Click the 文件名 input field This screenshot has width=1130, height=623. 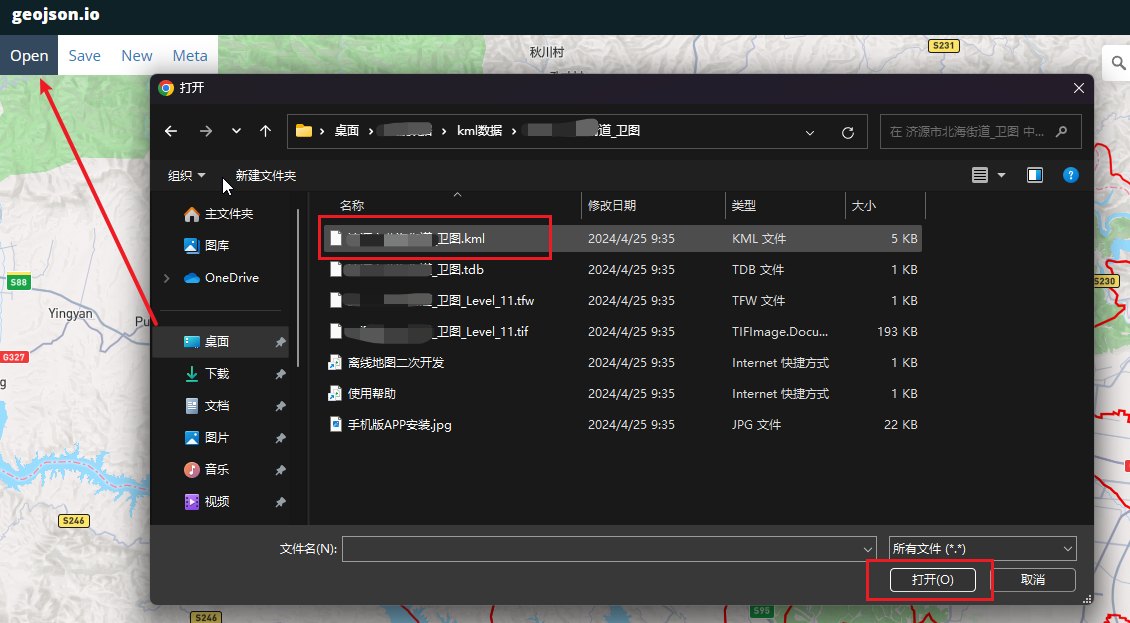[602, 549]
